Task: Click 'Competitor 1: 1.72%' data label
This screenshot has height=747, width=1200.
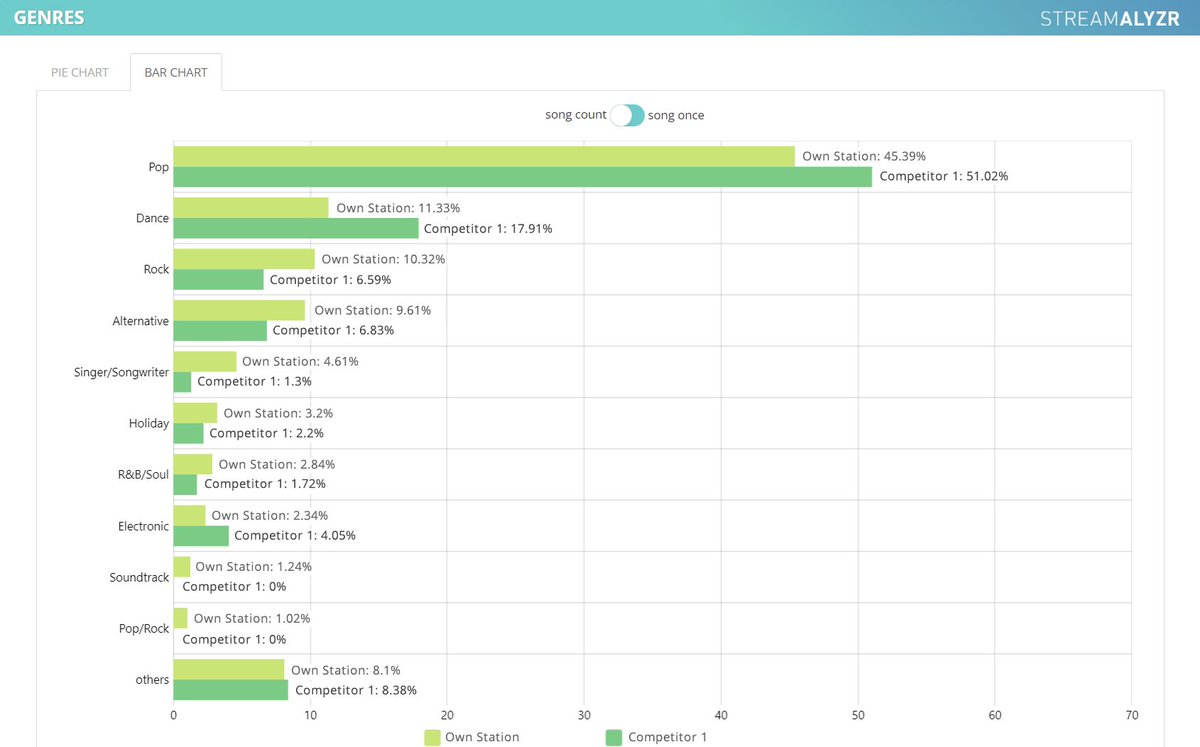Action: pyautogui.click(x=265, y=484)
